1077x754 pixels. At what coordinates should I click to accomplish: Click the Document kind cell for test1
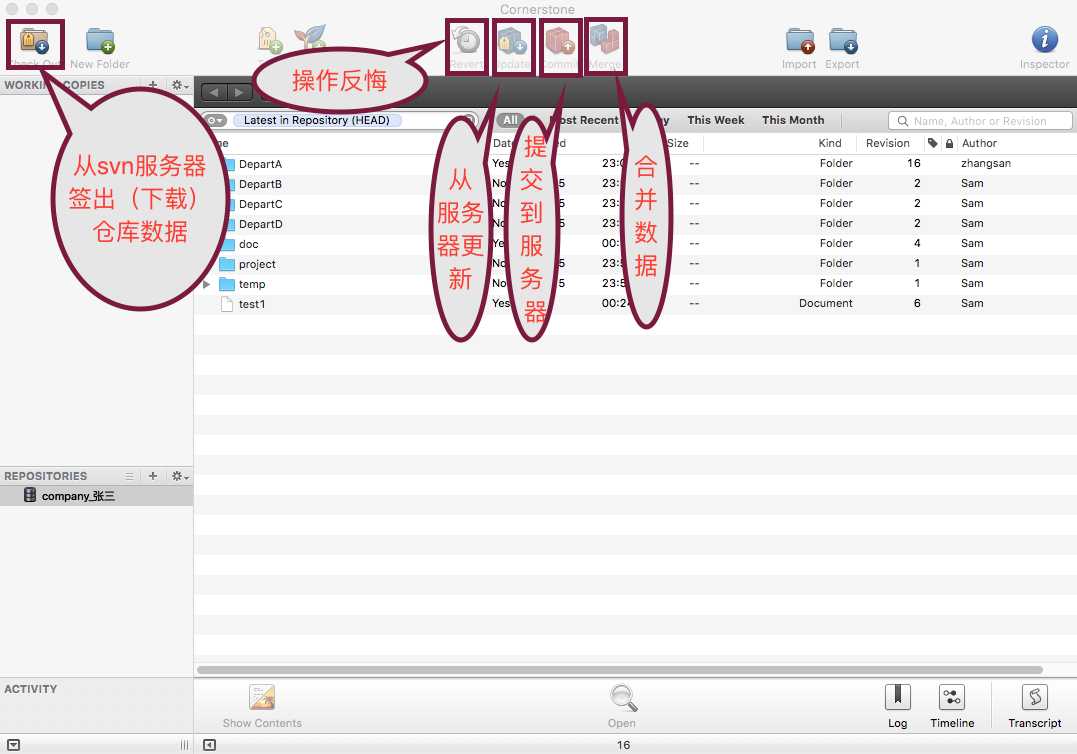click(826, 304)
